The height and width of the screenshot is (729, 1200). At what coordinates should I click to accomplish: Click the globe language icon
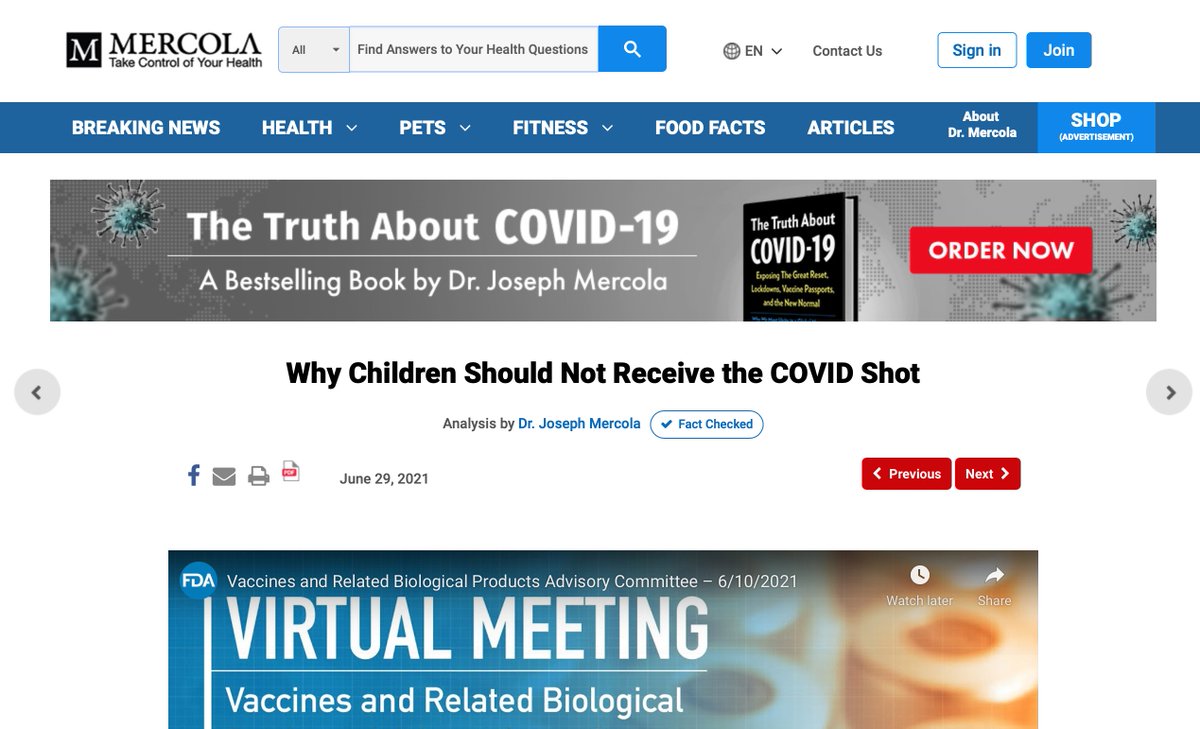tap(732, 51)
